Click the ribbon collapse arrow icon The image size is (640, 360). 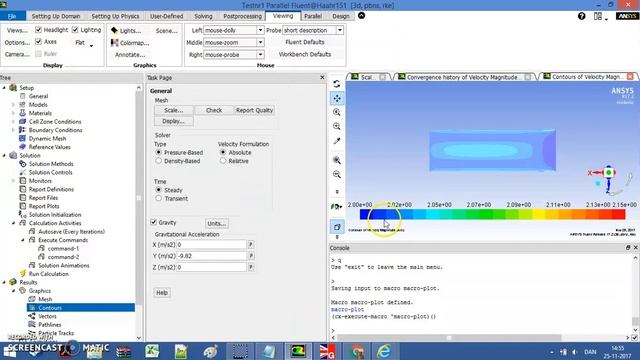pyautogui.click(x=362, y=16)
